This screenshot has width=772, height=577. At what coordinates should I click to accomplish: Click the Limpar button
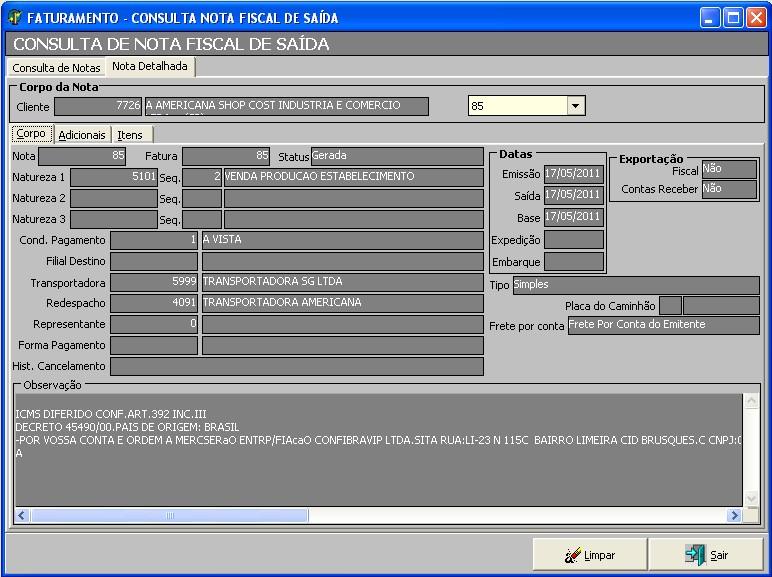click(590, 554)
